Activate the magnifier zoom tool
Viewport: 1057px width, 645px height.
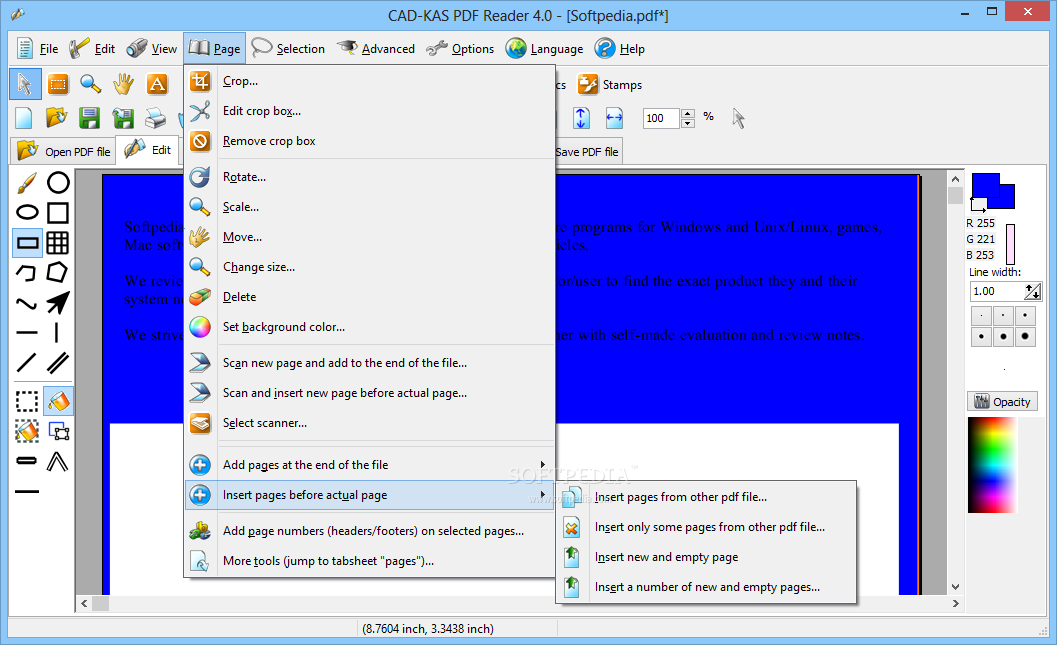[90, 84]
